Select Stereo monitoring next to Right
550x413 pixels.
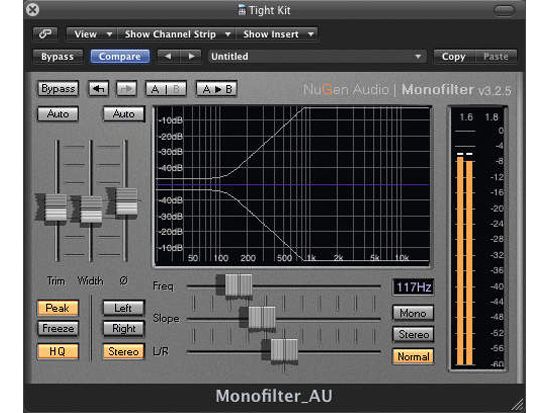pyautogui.click(x=123, y=351)
